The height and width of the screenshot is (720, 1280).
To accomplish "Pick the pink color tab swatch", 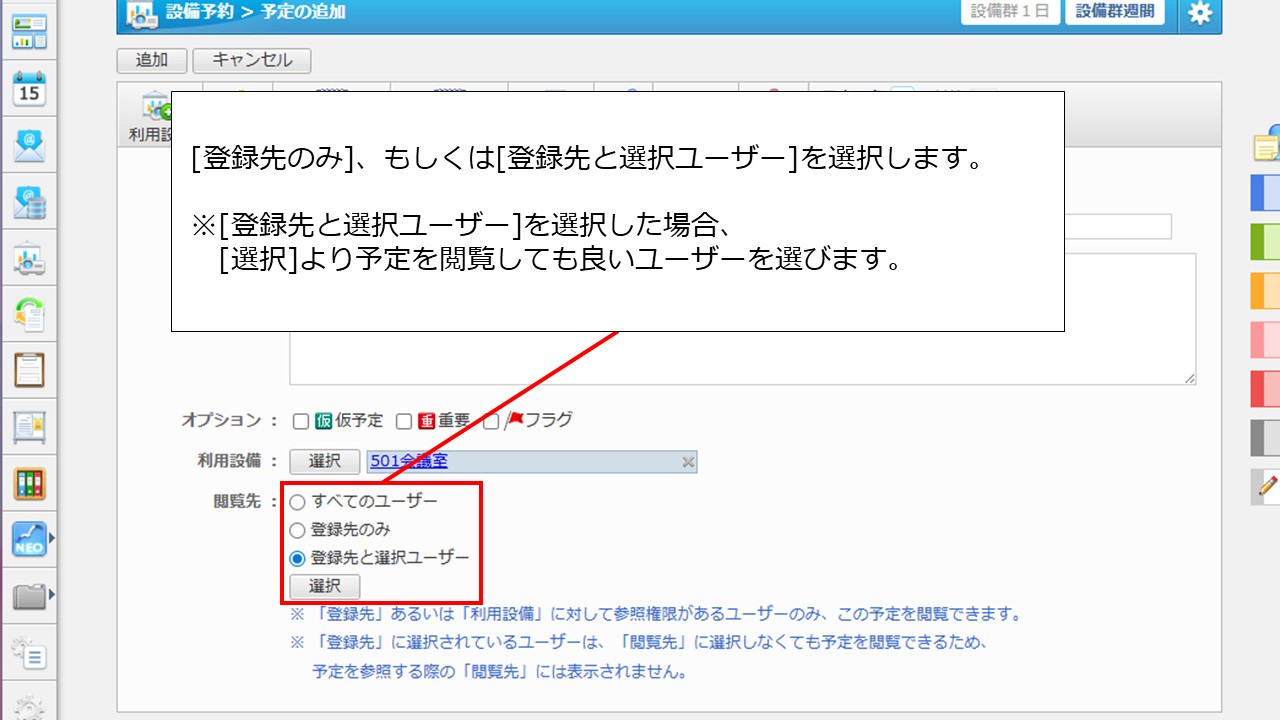I will [1266, 340].
